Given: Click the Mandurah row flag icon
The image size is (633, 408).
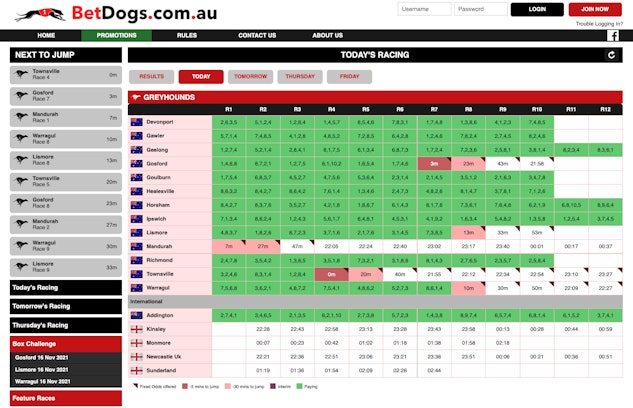Looking at the screenshot, I should (x=136, y=246).
